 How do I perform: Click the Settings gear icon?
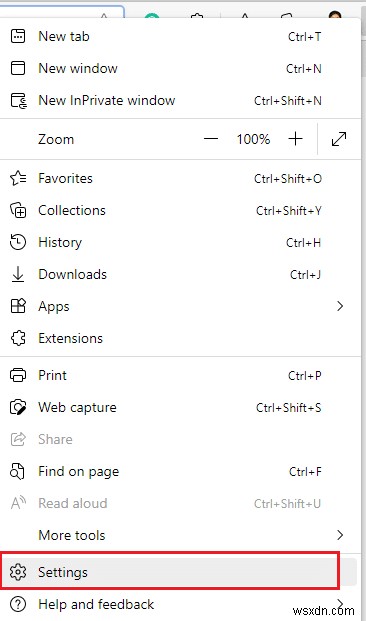18,572
